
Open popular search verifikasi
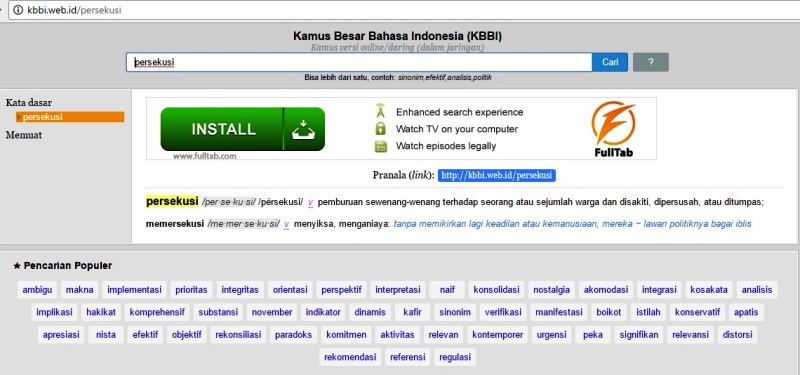tap(503, 312)
